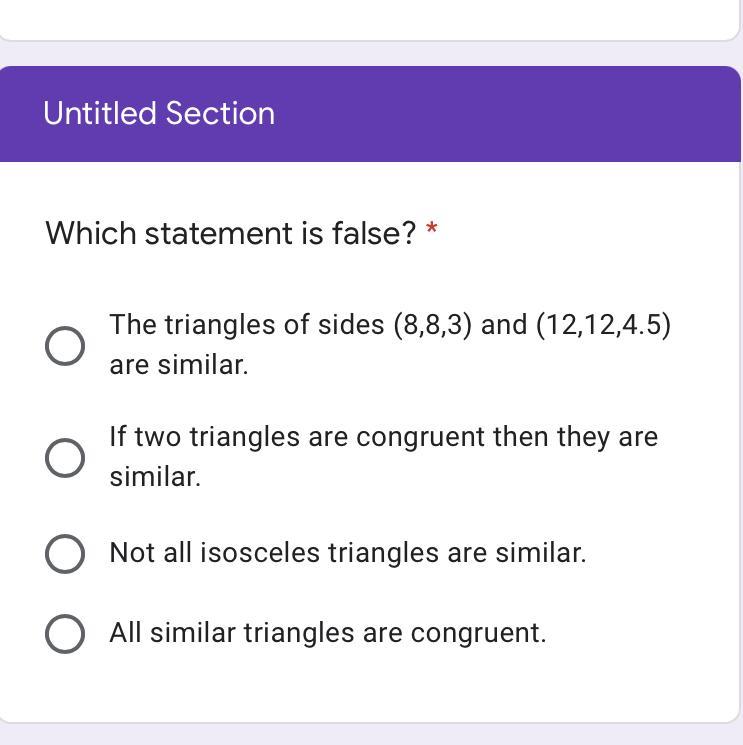743x745 pixels.
Task: Click the label 'All similar triangles are congruent.'
Action: pos(327,633)
